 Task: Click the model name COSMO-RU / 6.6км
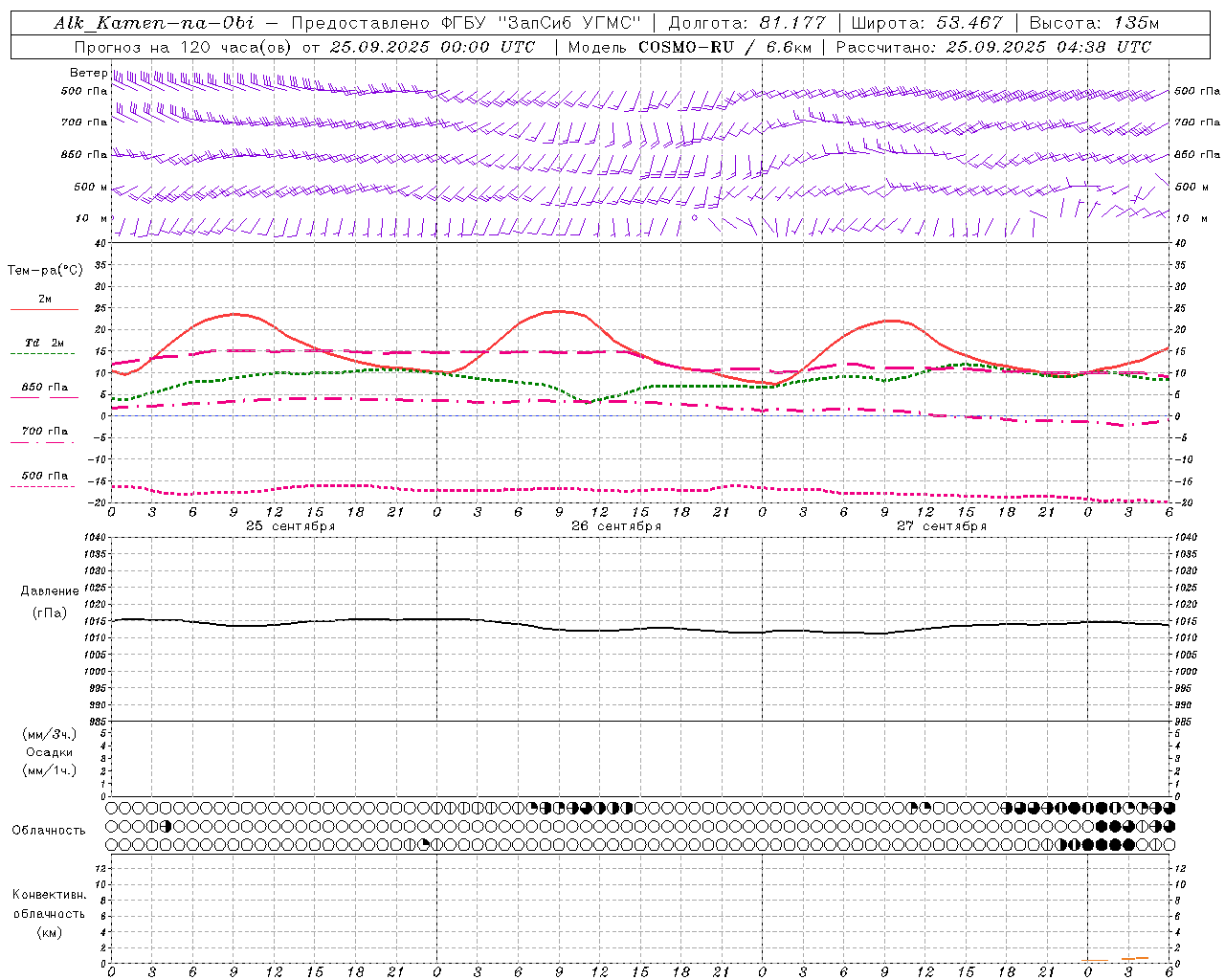[x=724, y=47]
